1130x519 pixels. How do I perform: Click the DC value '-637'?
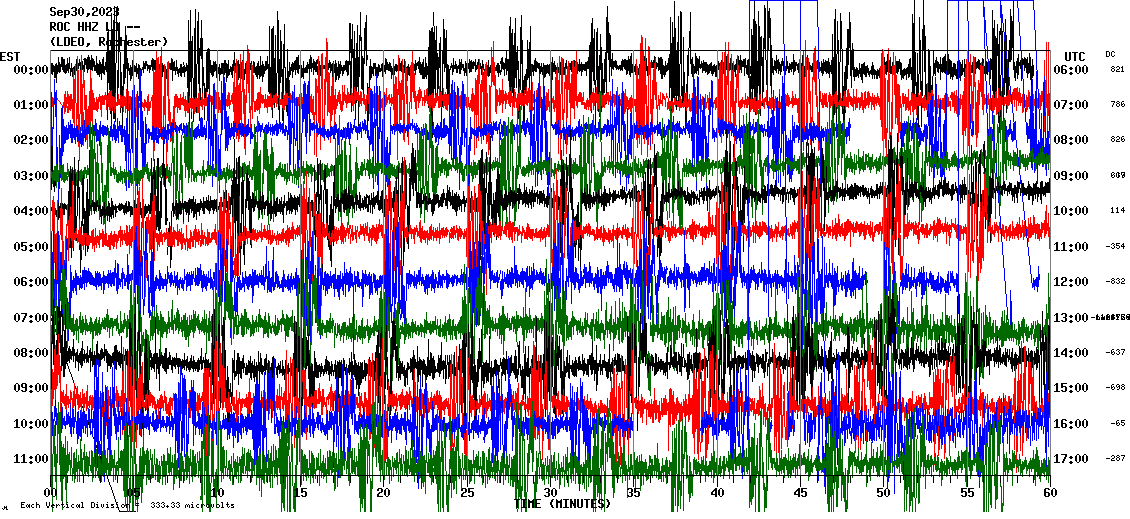[x=1116, y=352]
